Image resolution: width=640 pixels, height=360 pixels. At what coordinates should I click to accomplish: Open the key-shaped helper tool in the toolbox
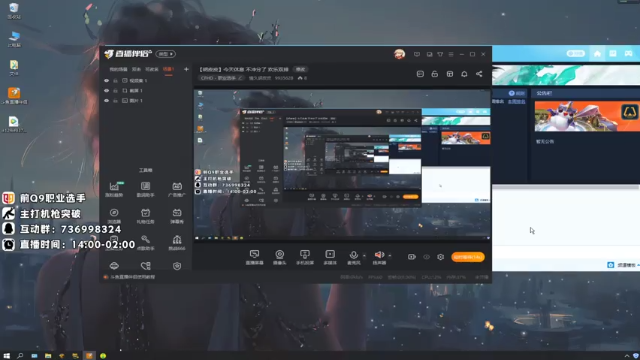pos(145,242)
